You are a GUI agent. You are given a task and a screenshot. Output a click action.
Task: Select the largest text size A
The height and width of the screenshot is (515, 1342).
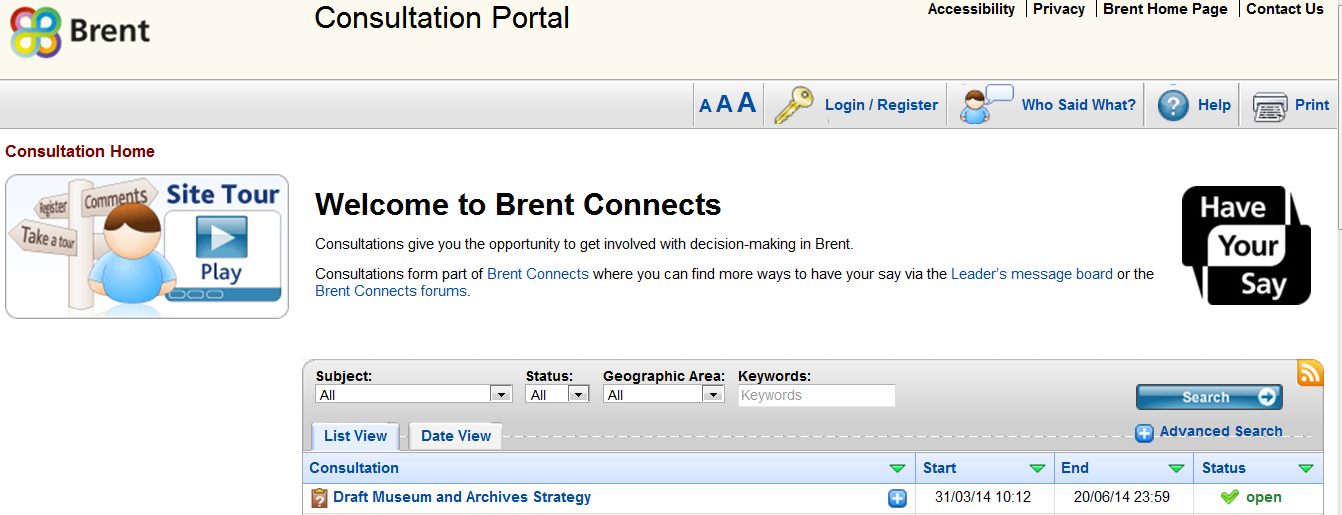coord(746,103)
